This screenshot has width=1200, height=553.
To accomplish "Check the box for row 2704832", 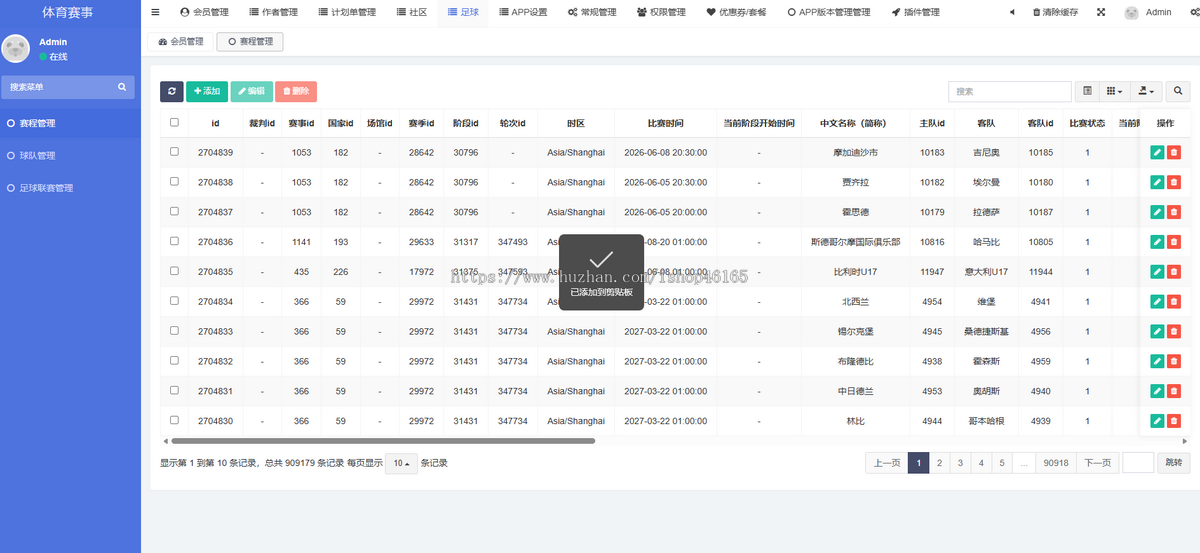I will click(x=174, y=360).
